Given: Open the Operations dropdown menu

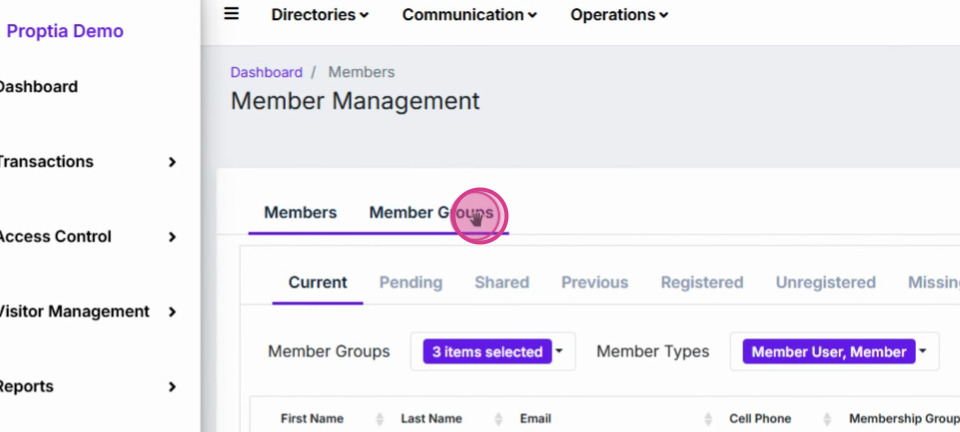Looking at the screenshot, I should click(619, 15).
